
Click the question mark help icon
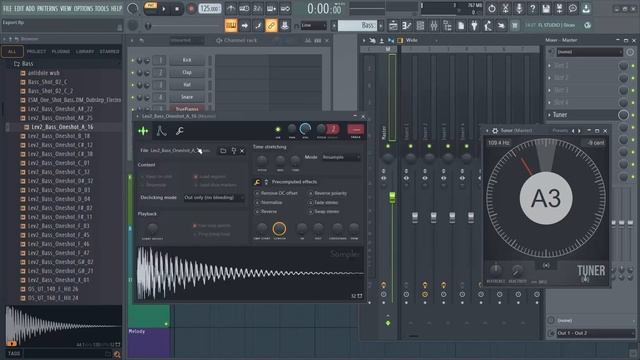pyautogui.click(x=532, y=9)
